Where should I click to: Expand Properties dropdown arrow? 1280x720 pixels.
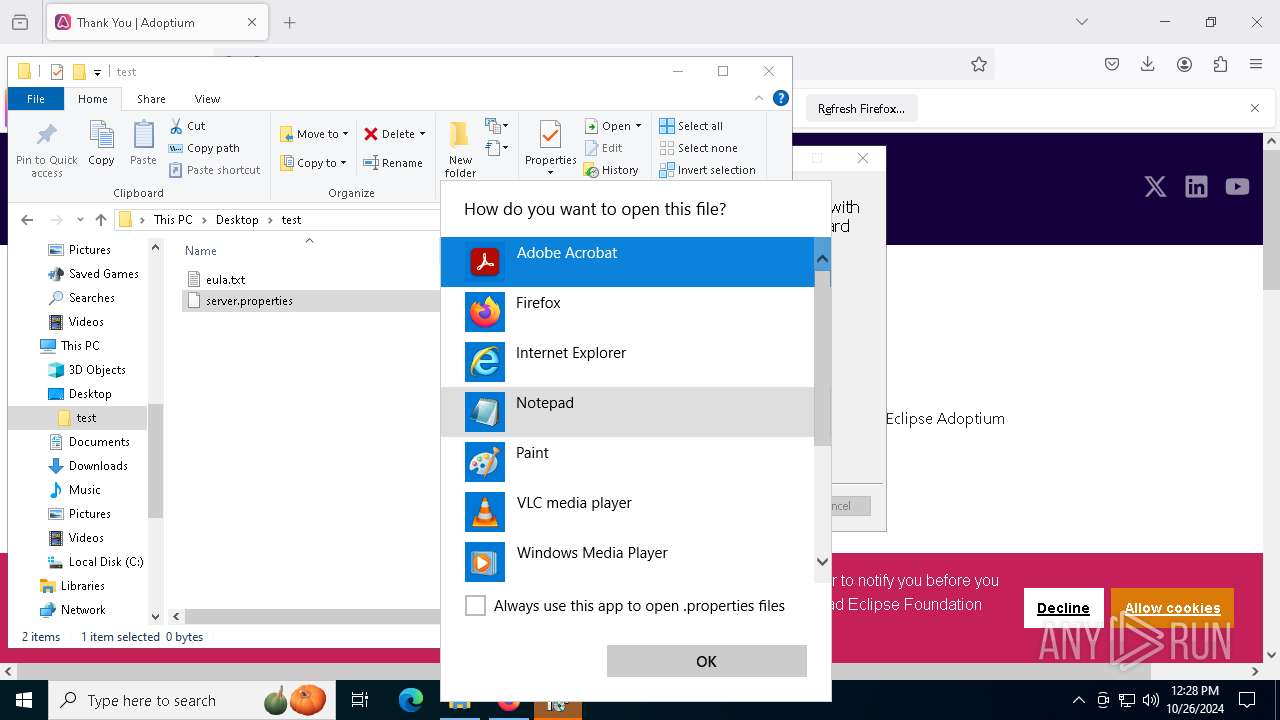click(x=550, y=173)
